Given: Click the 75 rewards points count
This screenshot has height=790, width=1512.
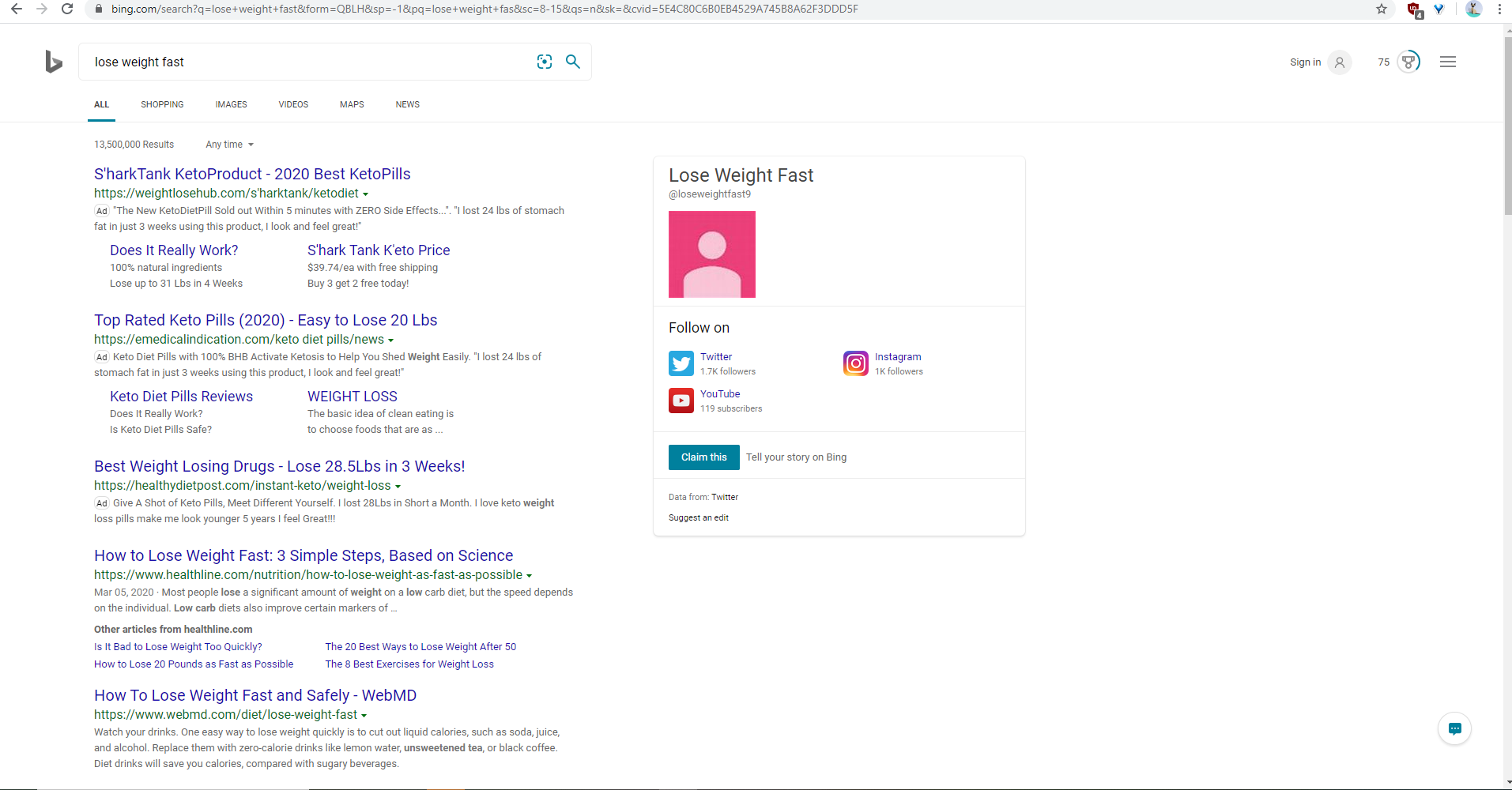Looking at the screenshot, I should 1383,62.
